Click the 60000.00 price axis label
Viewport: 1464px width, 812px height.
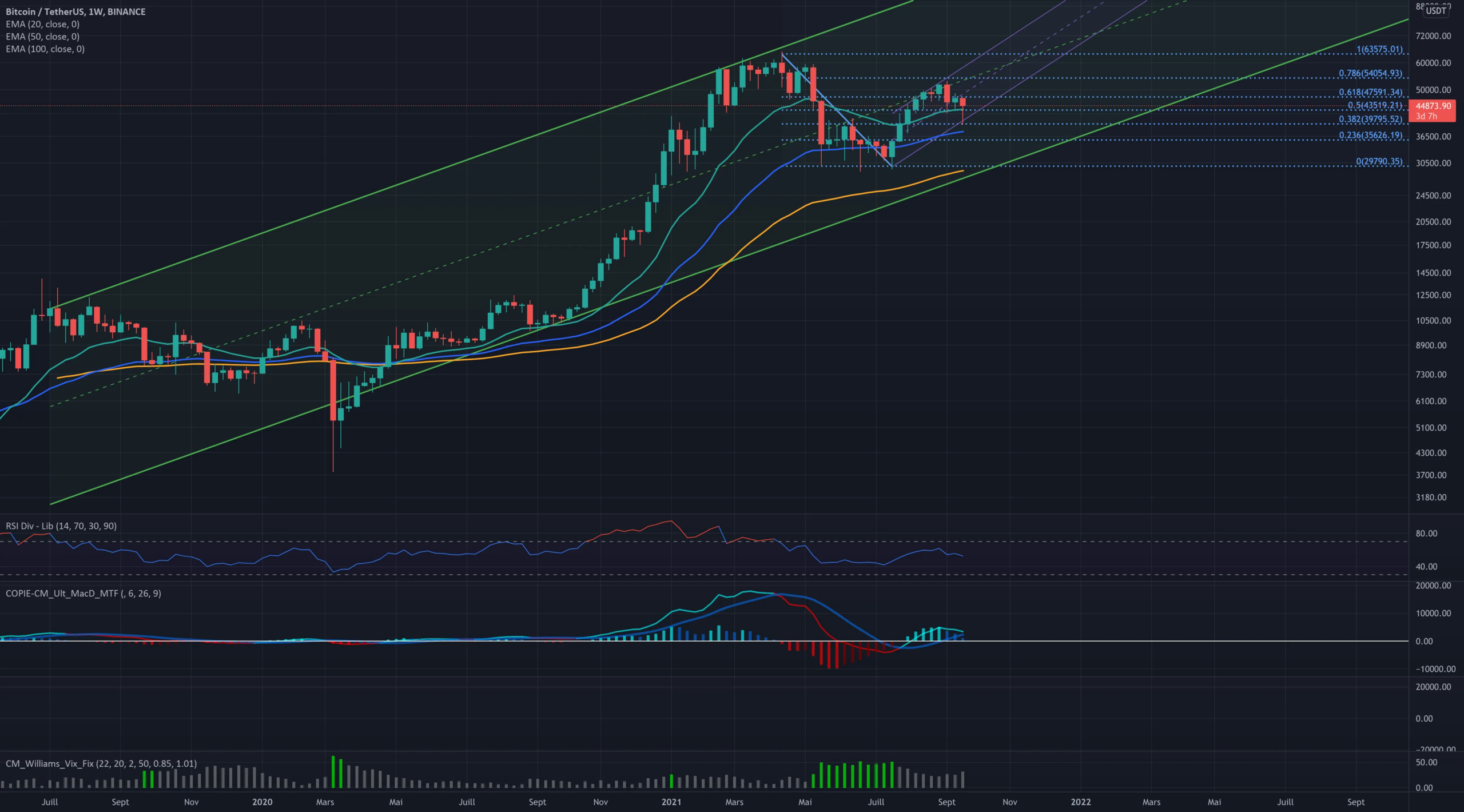(x=1433, y=63)
